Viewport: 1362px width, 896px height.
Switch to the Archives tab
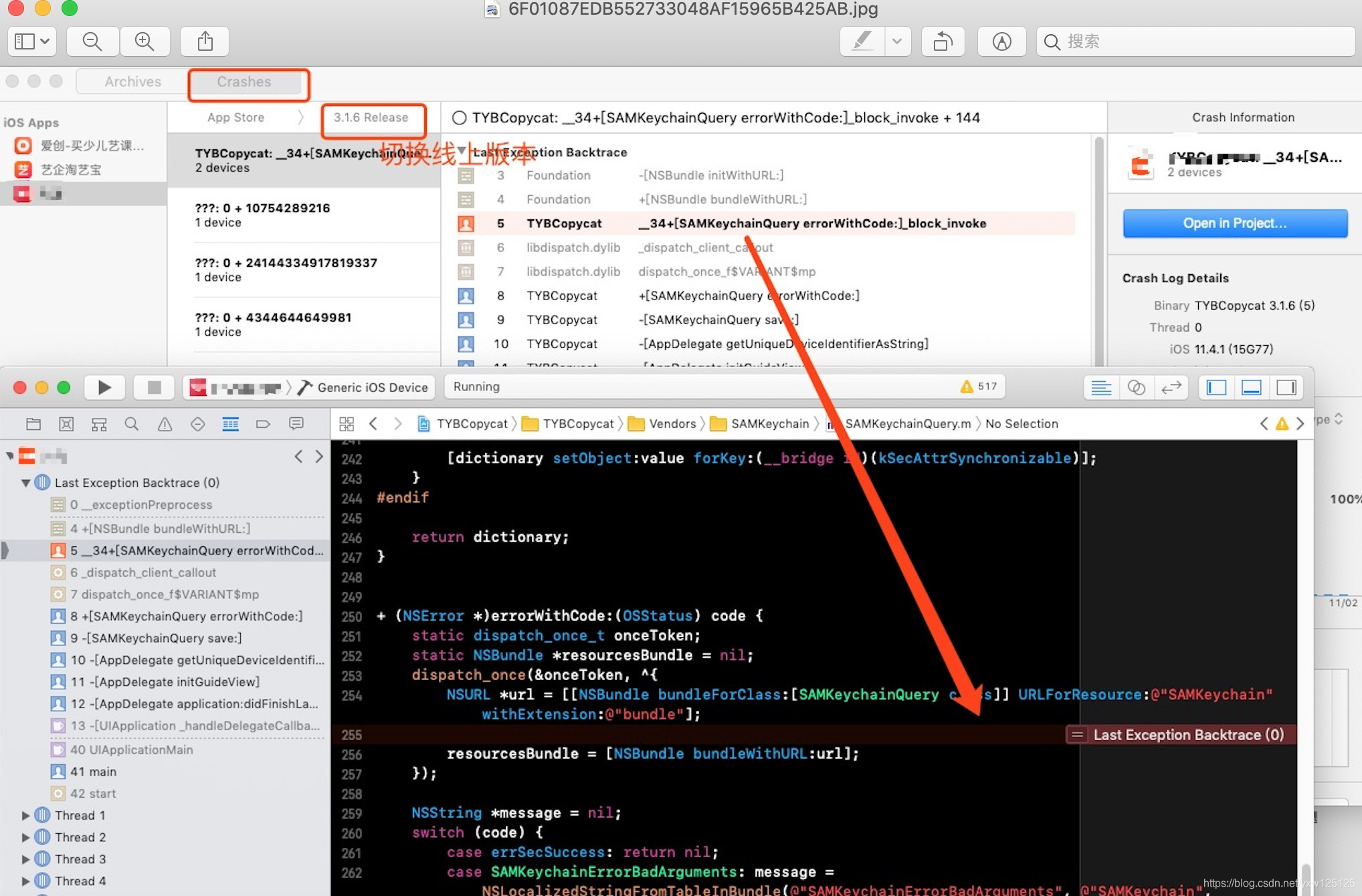tap(132, 82)
